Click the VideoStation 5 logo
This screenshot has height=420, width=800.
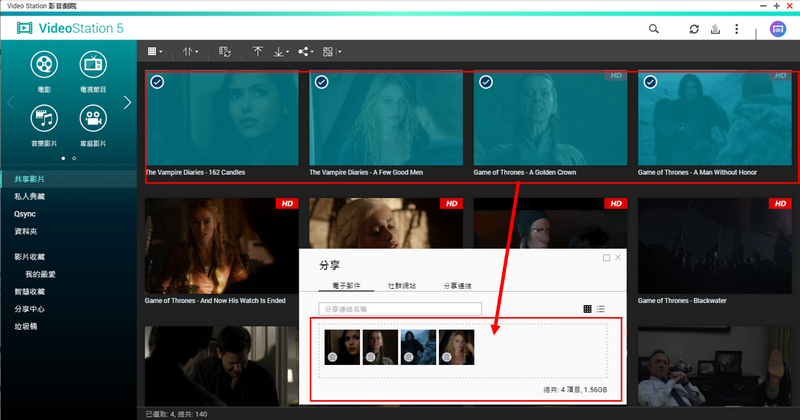pyautogui.click(x=70, y=28)
